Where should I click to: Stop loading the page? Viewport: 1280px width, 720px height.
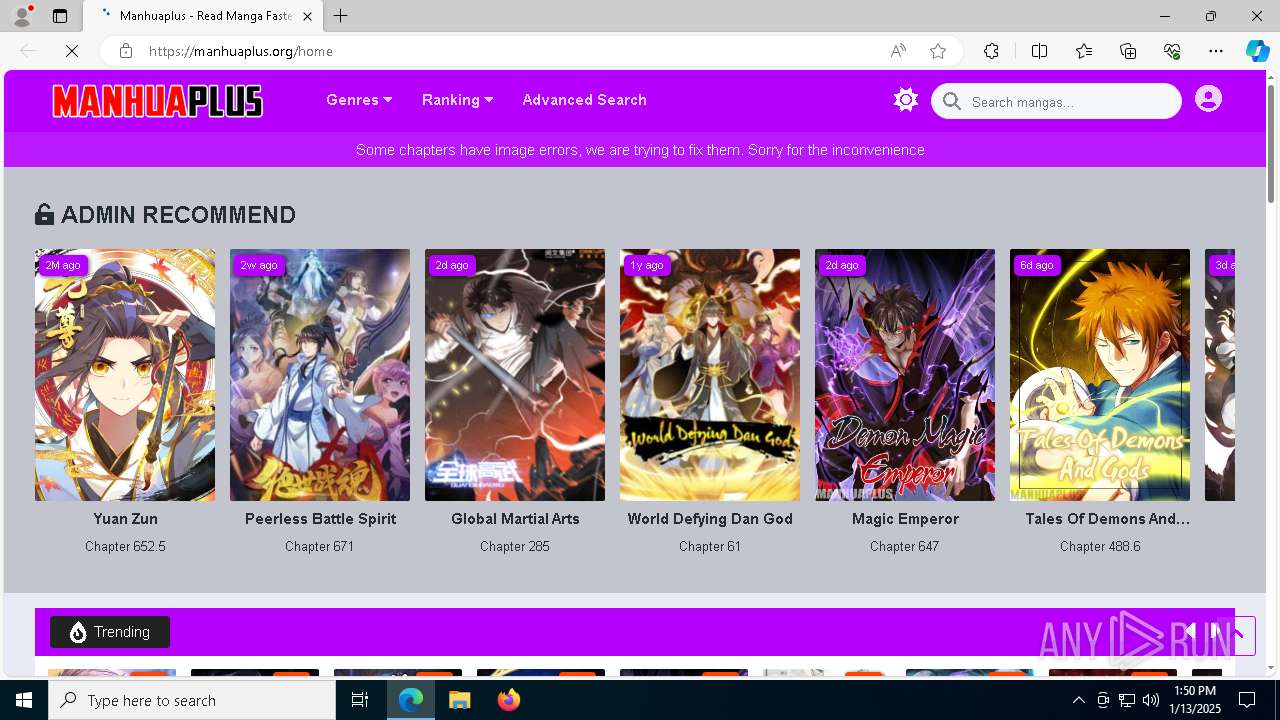(x=72, y=51)
